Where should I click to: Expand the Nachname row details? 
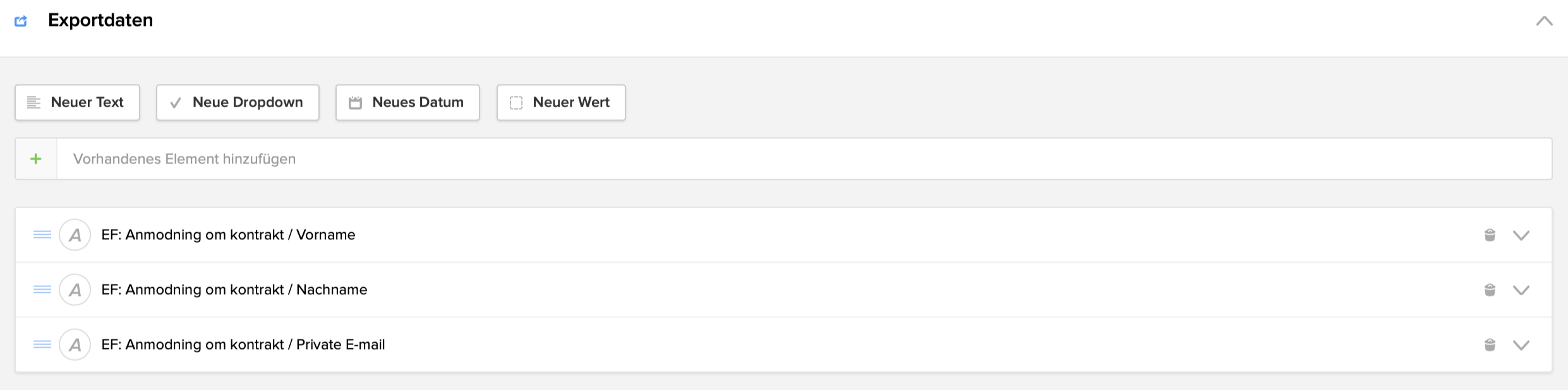(x=1521, y=290)
